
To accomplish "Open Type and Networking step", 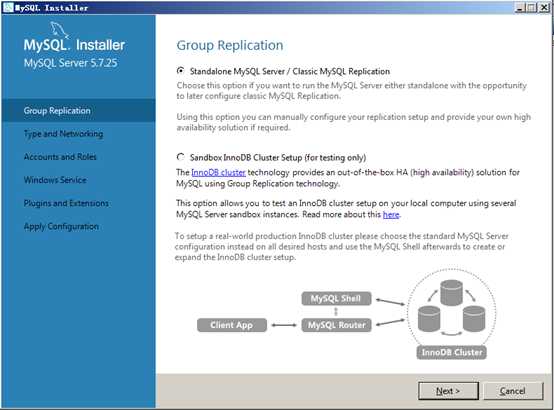I will [x=64, y=134].
